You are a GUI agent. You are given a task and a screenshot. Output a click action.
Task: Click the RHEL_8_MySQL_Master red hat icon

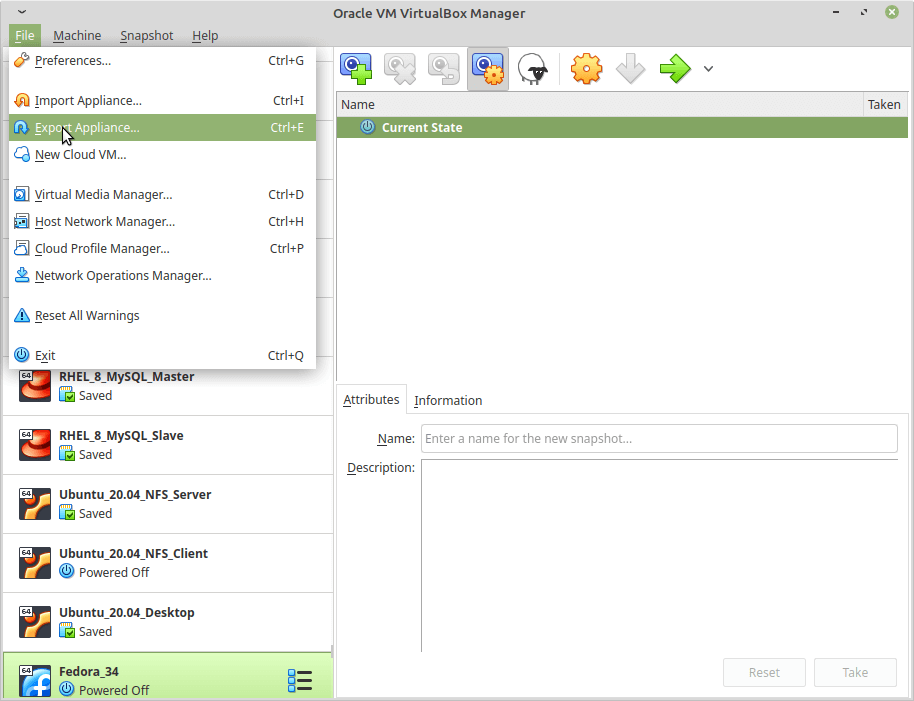pyautogui.click(x=34, y=386)
